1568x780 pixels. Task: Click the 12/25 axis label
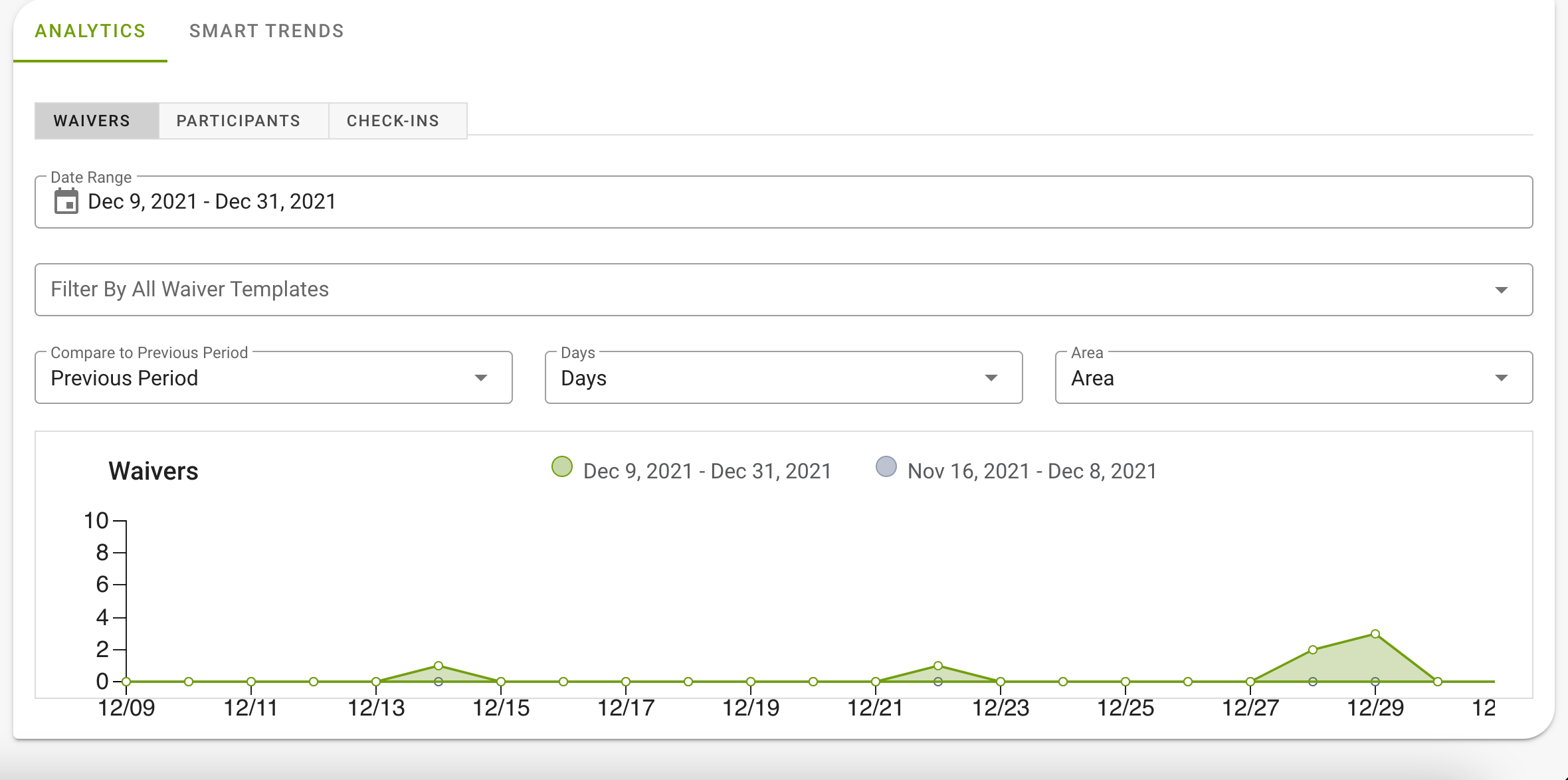coord(1126,708)
